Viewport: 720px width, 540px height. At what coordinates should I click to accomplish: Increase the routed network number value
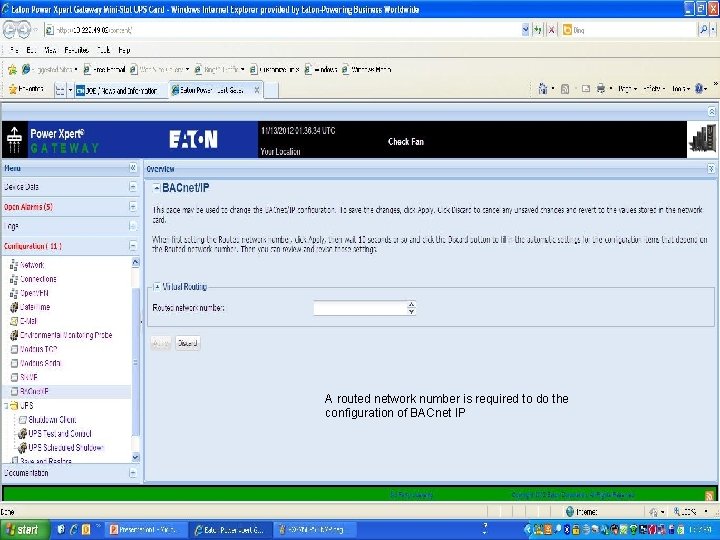[x=411, y=304]
